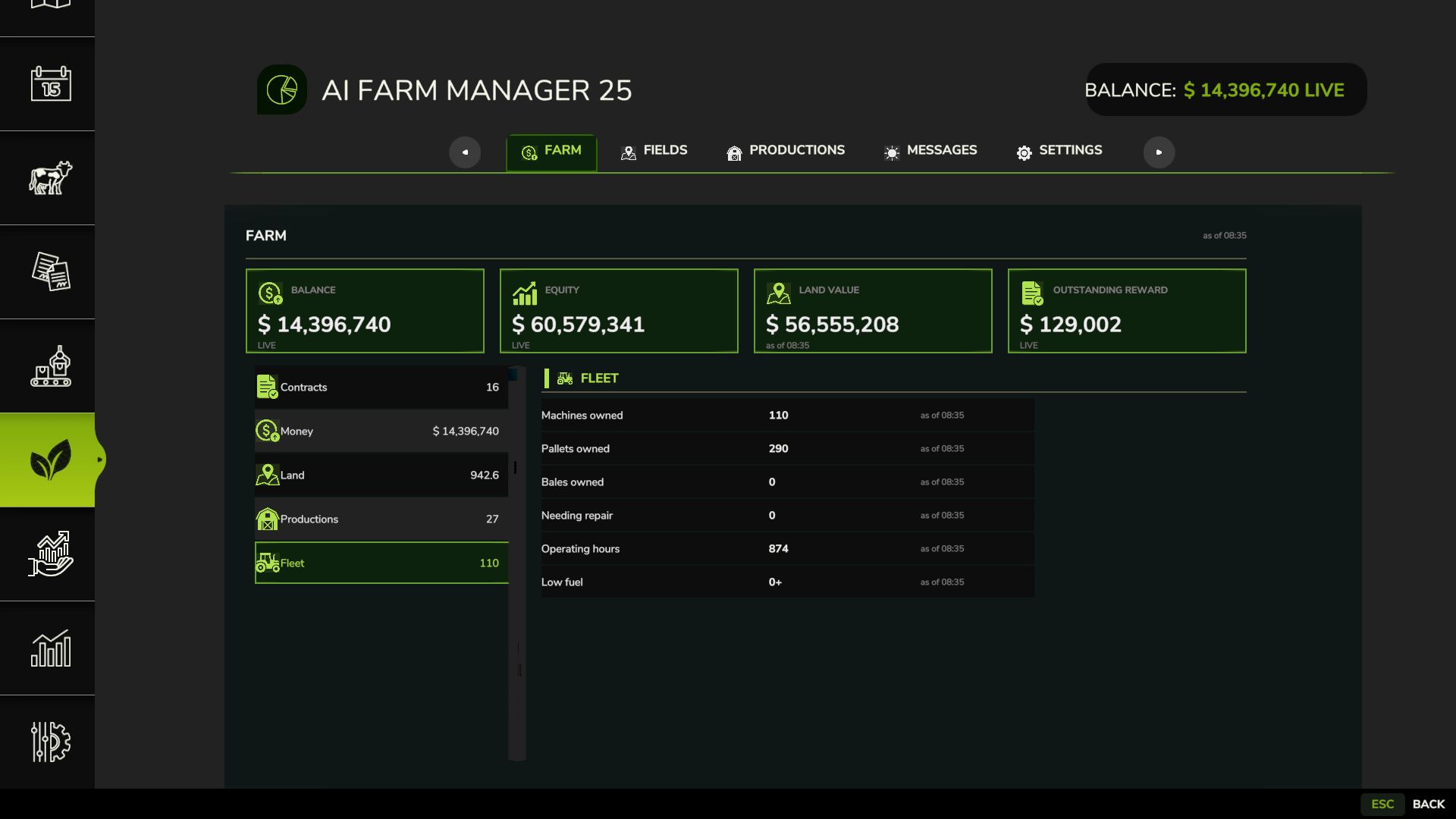1456x819 pixels.
Task: Open the finances hand-chart sidebar icon
Action: (x=51, y=554)
